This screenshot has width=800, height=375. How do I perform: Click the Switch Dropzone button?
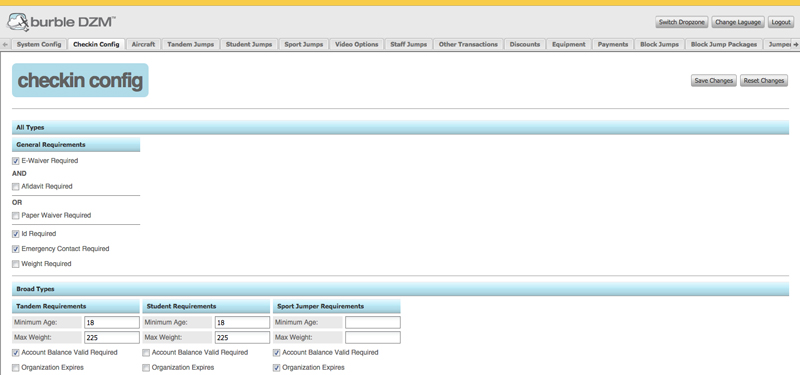tap(682, 22)
